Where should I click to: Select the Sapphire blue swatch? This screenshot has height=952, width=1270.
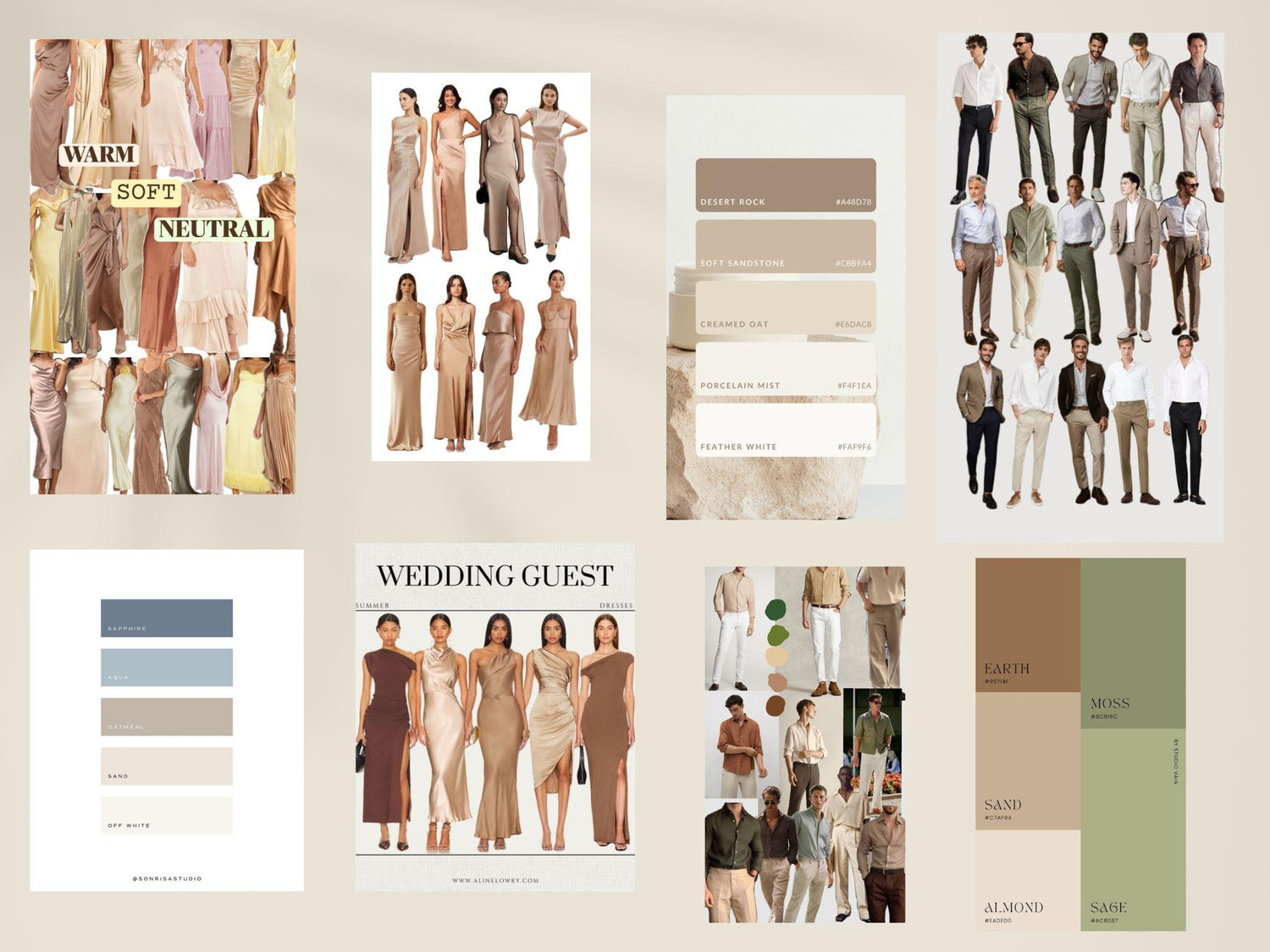click(x=167, y=618)
